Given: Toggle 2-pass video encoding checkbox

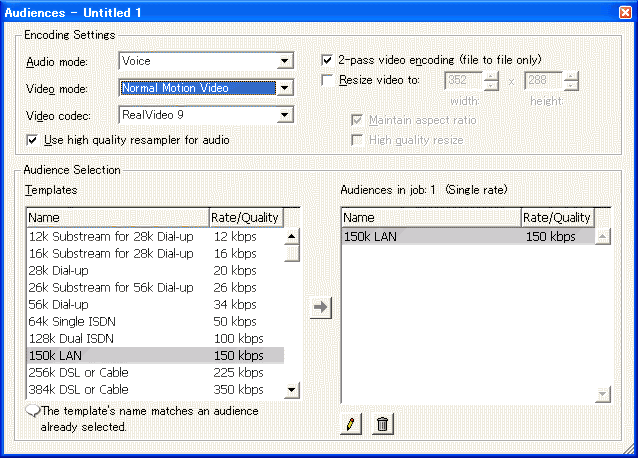Looking at the screenshot, I should (328, 60).
